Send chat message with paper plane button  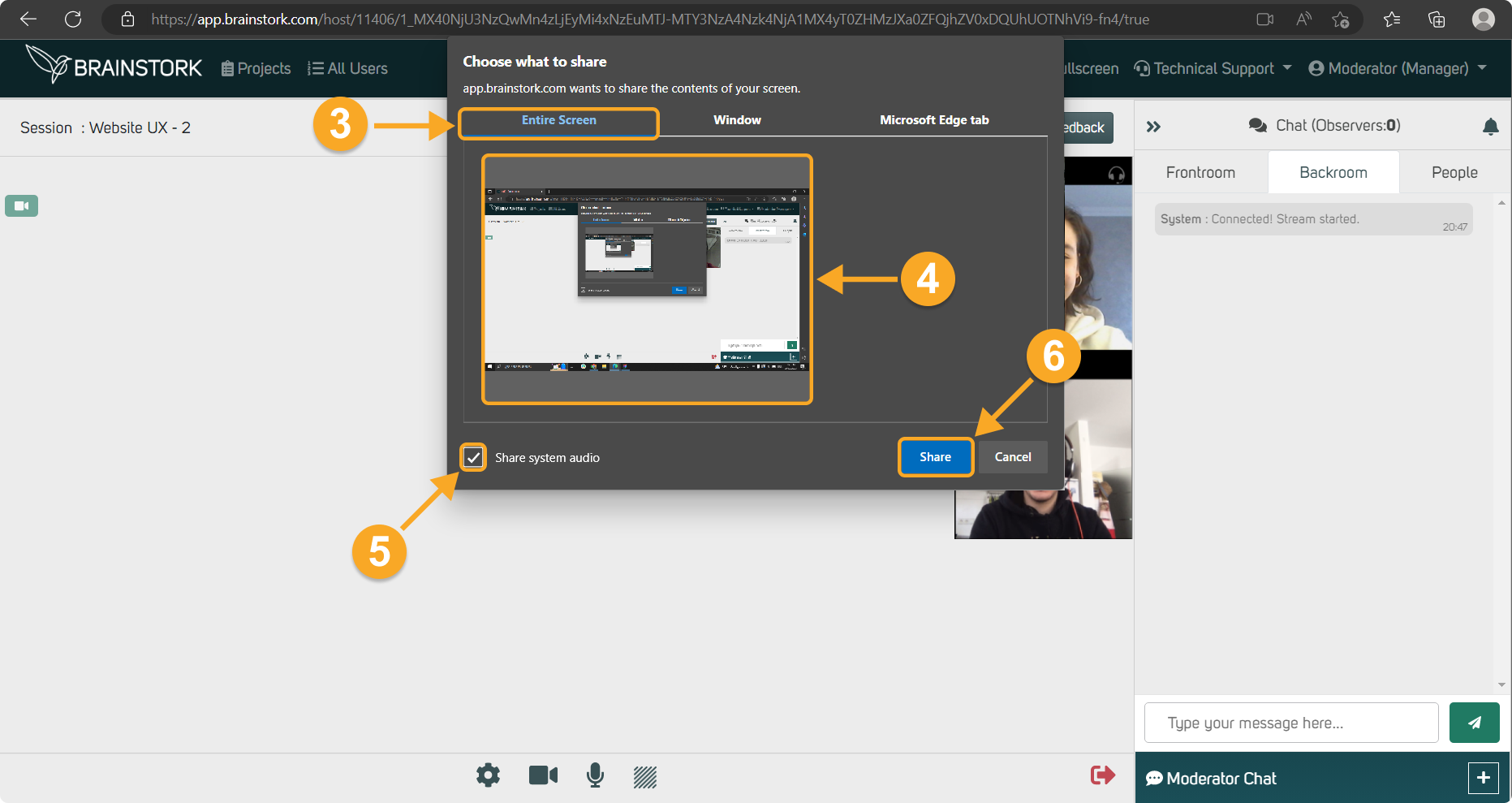coord(1474,723)
